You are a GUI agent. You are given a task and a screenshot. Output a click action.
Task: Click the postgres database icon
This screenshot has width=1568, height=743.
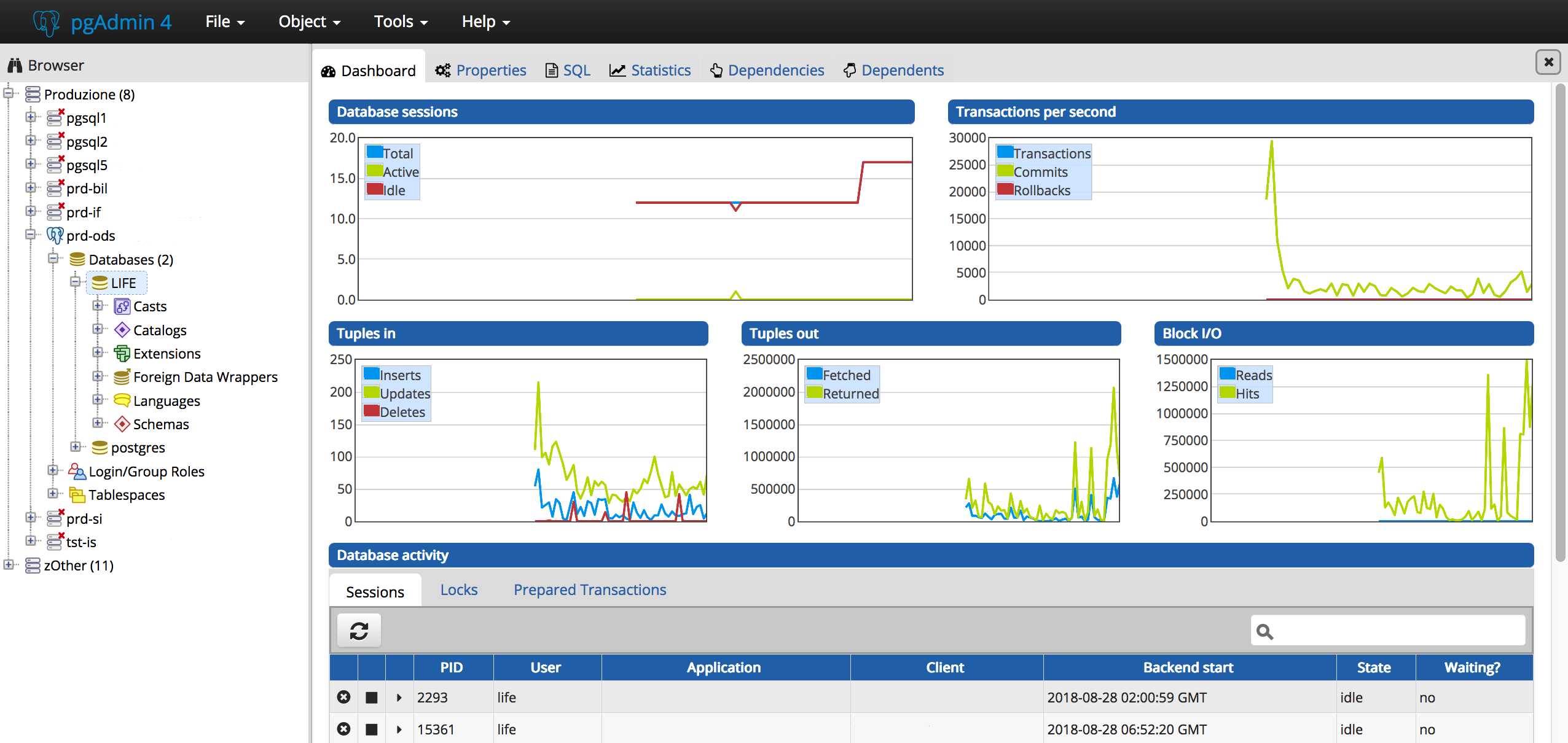point(100,448)
